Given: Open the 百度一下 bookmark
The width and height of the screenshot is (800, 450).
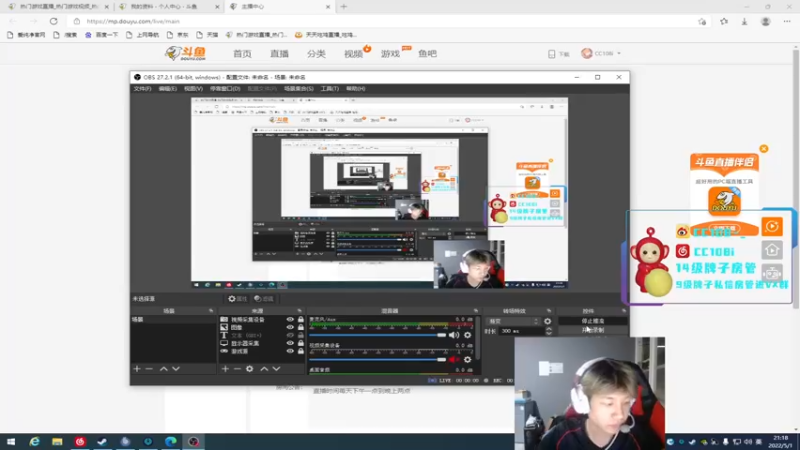Looking at the screenshot, I should point(101,35).
